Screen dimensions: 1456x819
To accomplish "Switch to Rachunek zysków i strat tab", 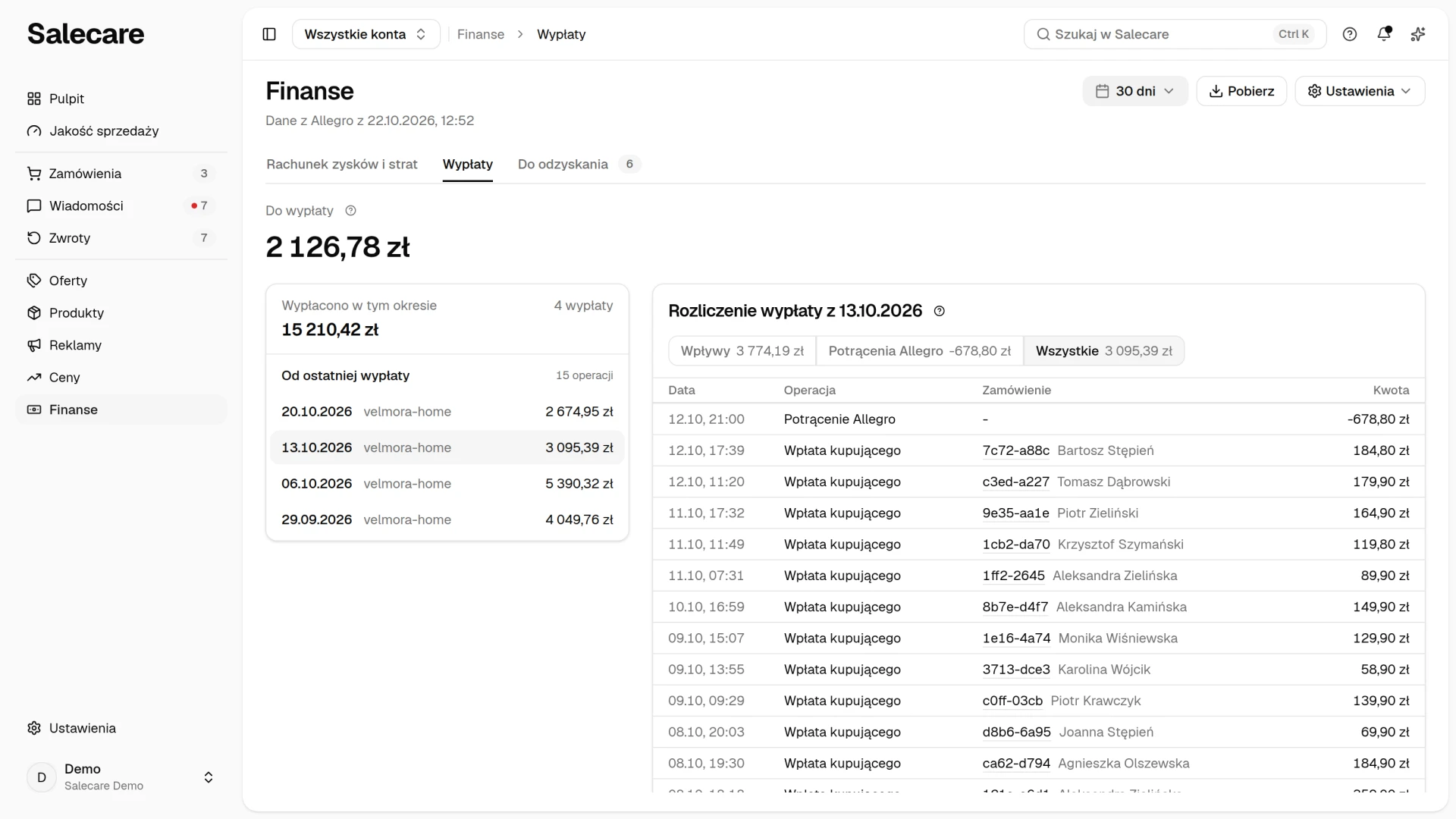I will 342,165.
